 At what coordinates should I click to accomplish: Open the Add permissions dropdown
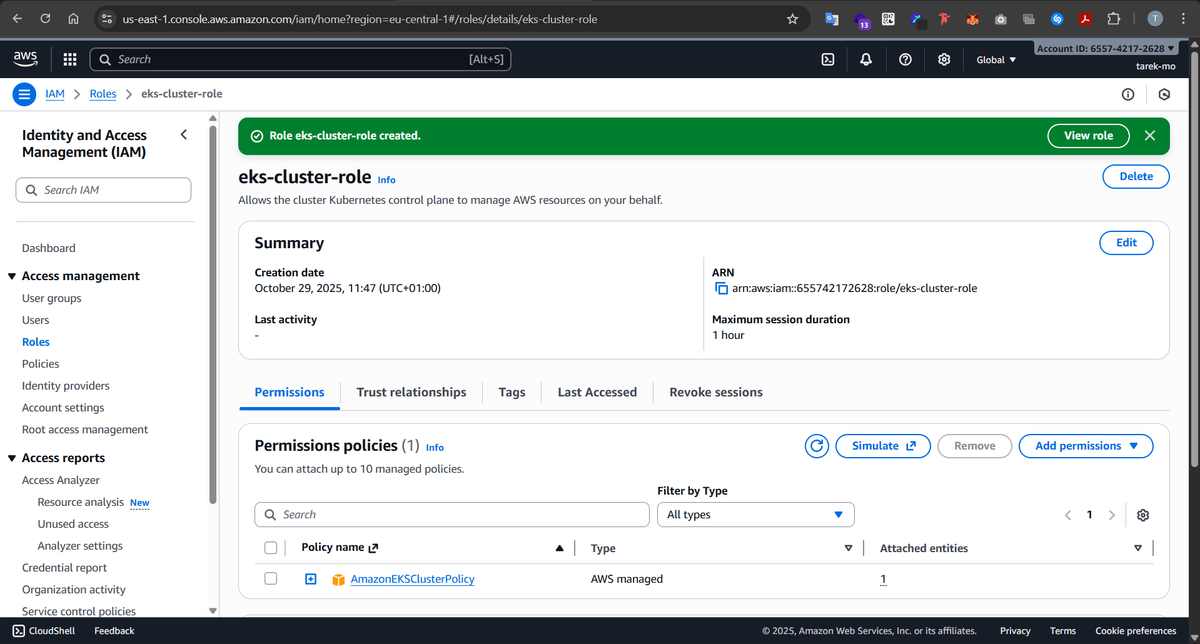click(1086, 446)
